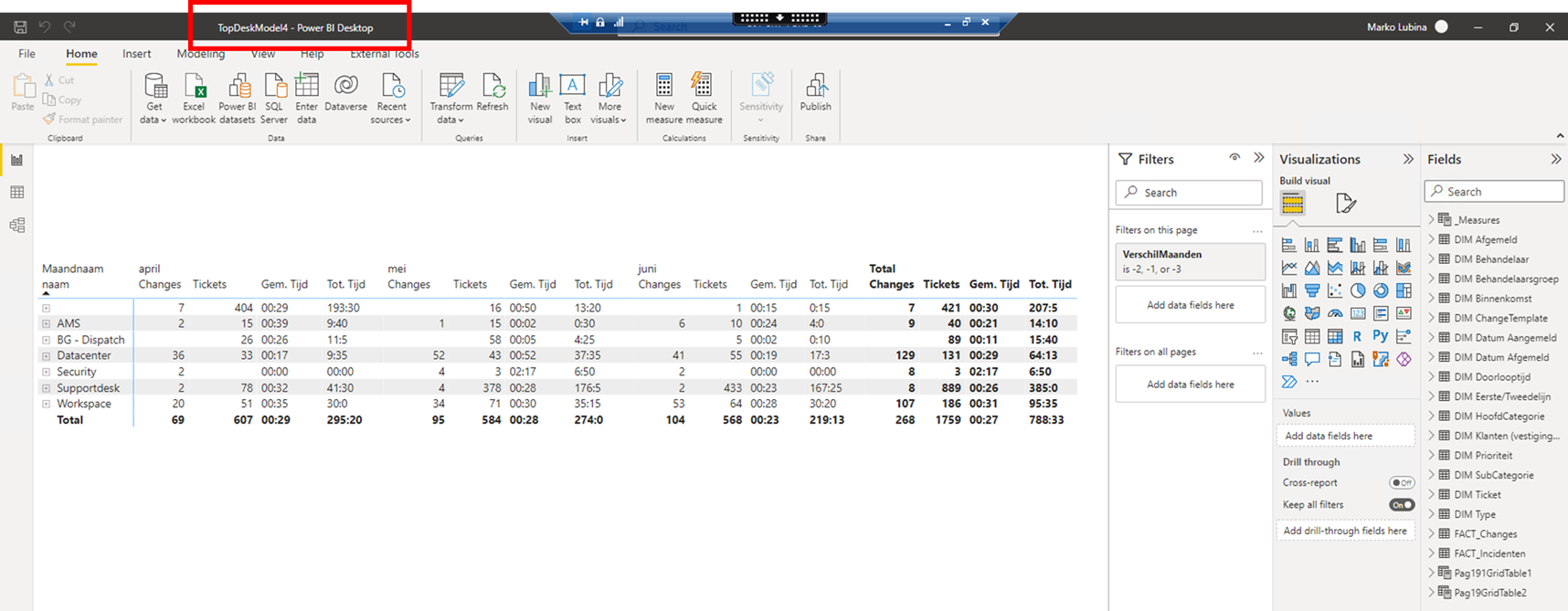Viewport: 1568px width, 611px height.
Task: Click Add drill-through fields here
Action: (x=1345, y=531)
